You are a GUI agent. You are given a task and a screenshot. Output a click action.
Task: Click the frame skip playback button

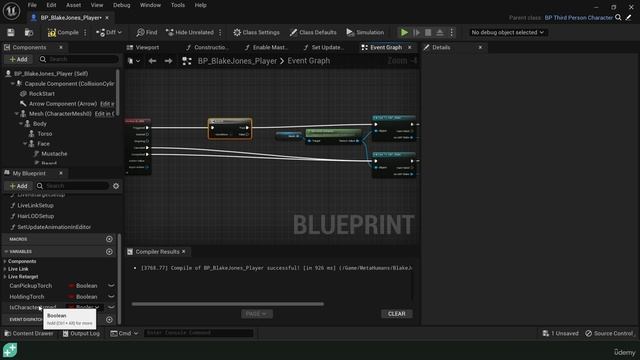[x=416, y=32]
